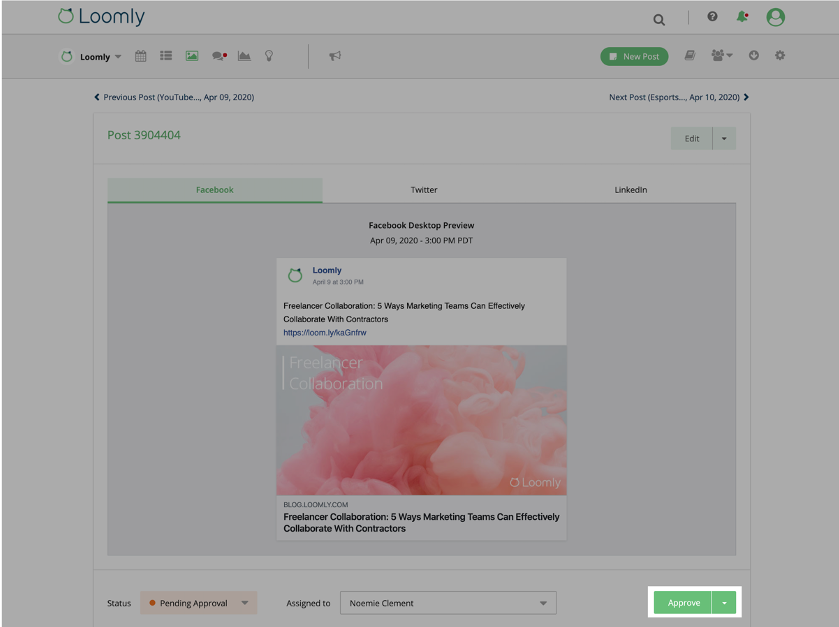Click the Approve button

(683, 603)
